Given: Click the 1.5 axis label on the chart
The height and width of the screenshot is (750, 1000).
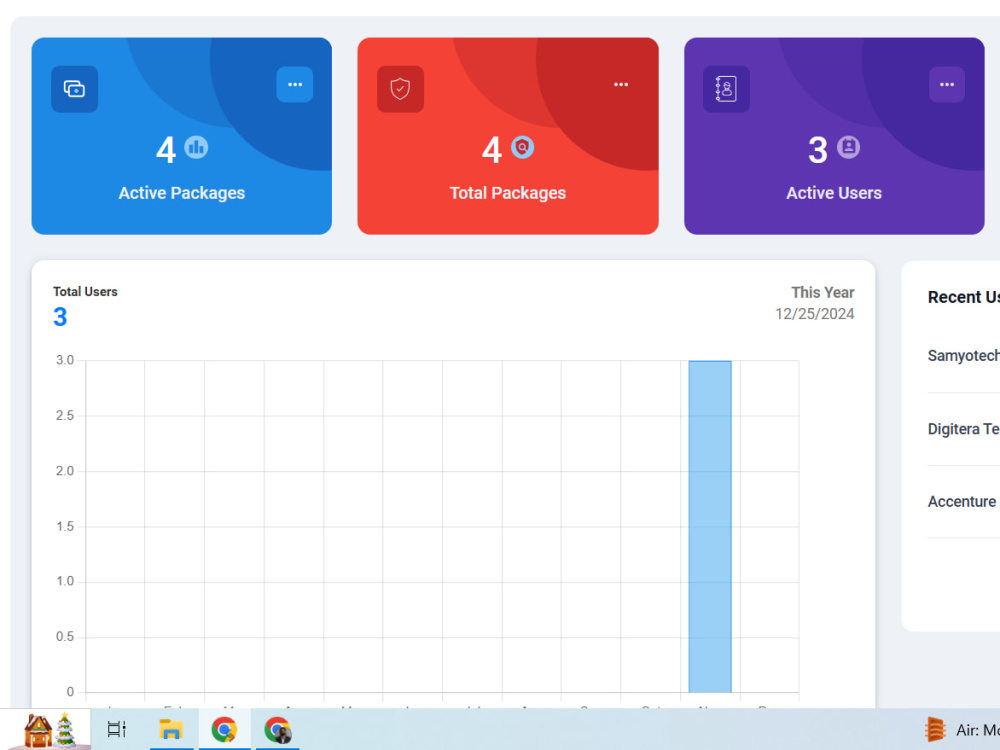Looking at the screenshot, I should pos(65,526).
